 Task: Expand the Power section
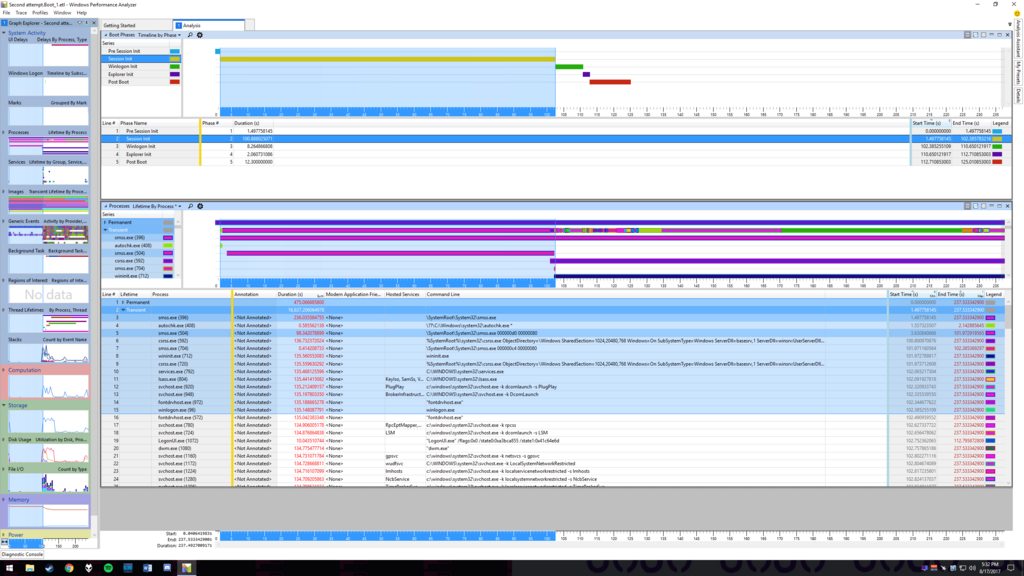4,535
